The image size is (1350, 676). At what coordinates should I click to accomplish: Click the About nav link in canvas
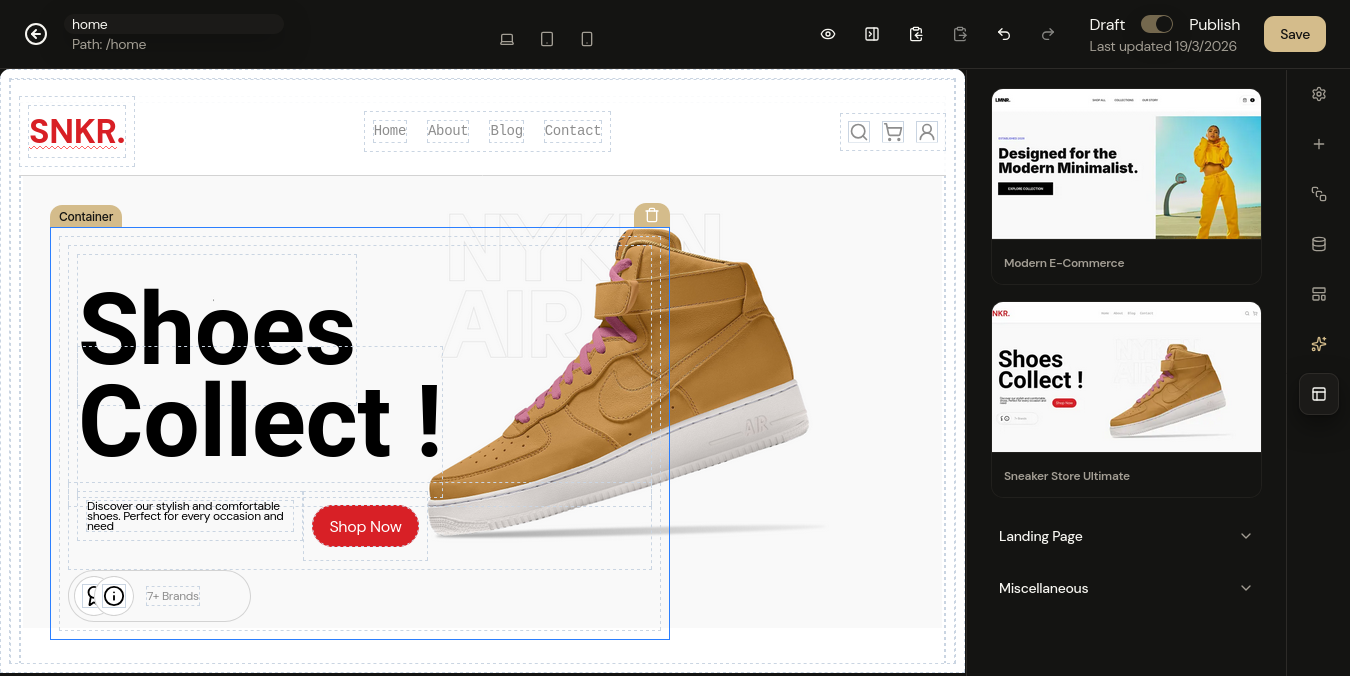(448, 131)
